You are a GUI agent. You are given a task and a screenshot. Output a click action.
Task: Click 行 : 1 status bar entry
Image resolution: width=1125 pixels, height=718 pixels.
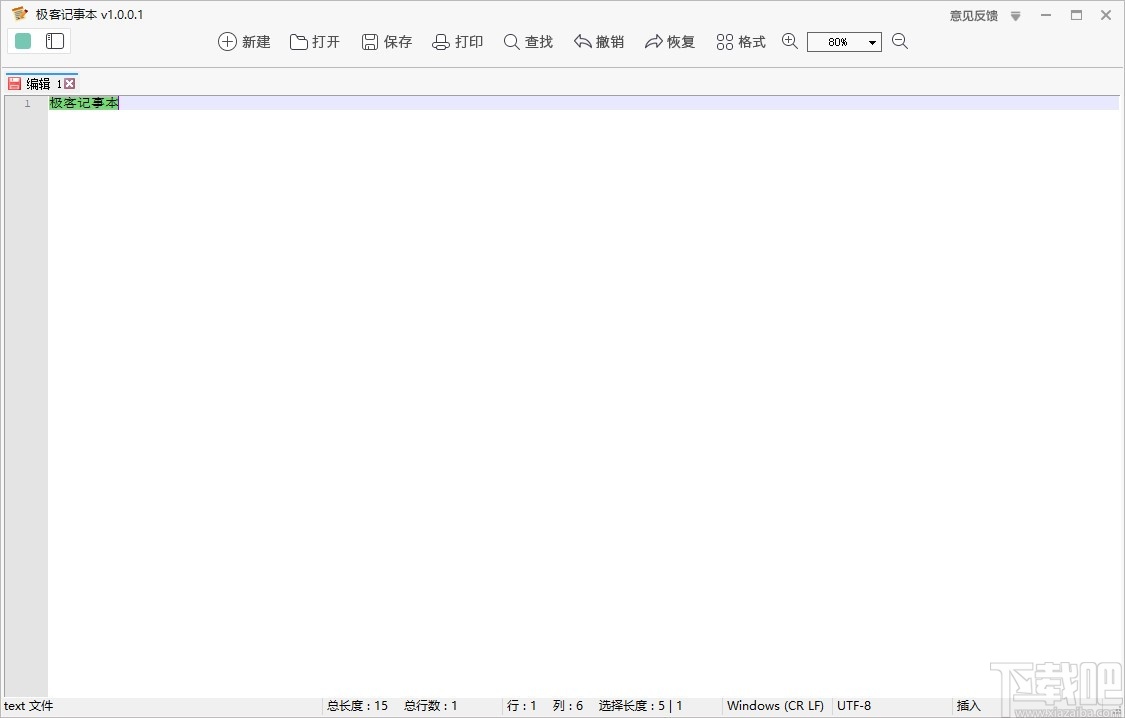(x=522, y=706)
